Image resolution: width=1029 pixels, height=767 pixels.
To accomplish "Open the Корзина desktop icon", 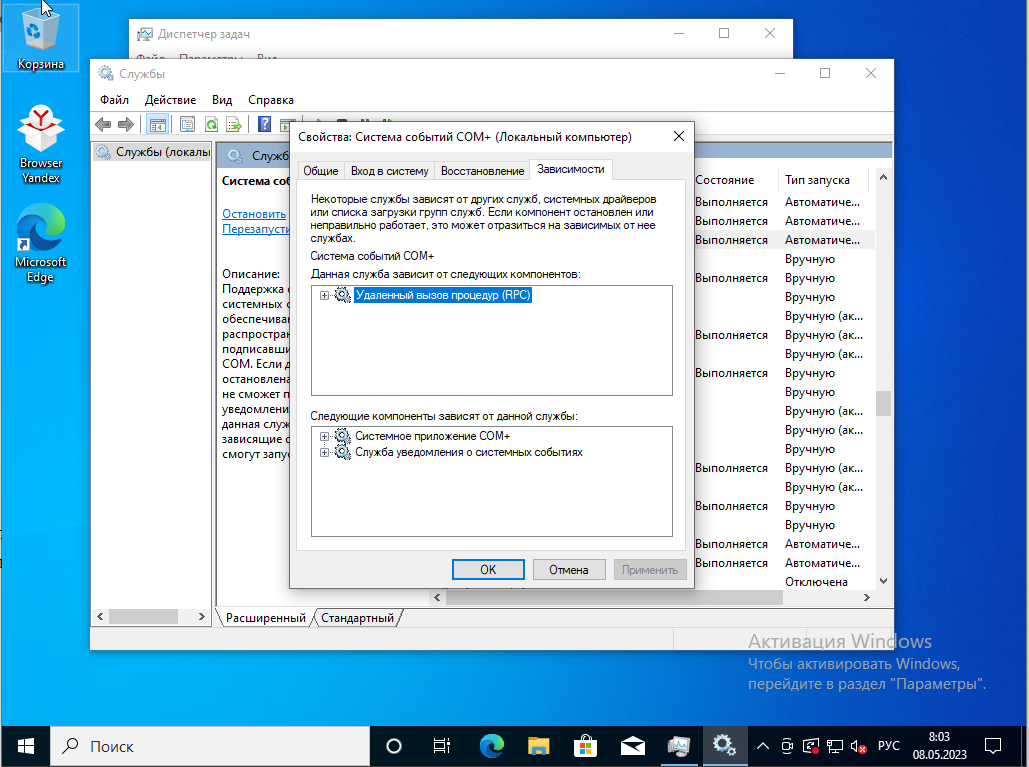I will pos(41,38).
